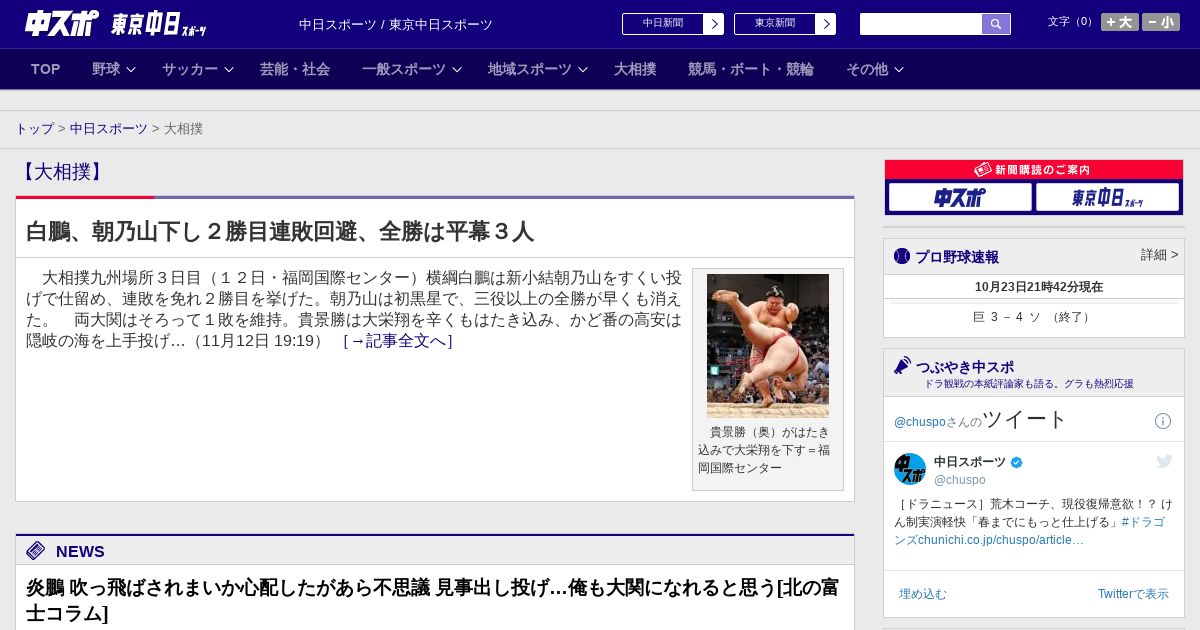Expand the サッカー dropdown chevron
The image size is (1200, 630).
point(229,70)
